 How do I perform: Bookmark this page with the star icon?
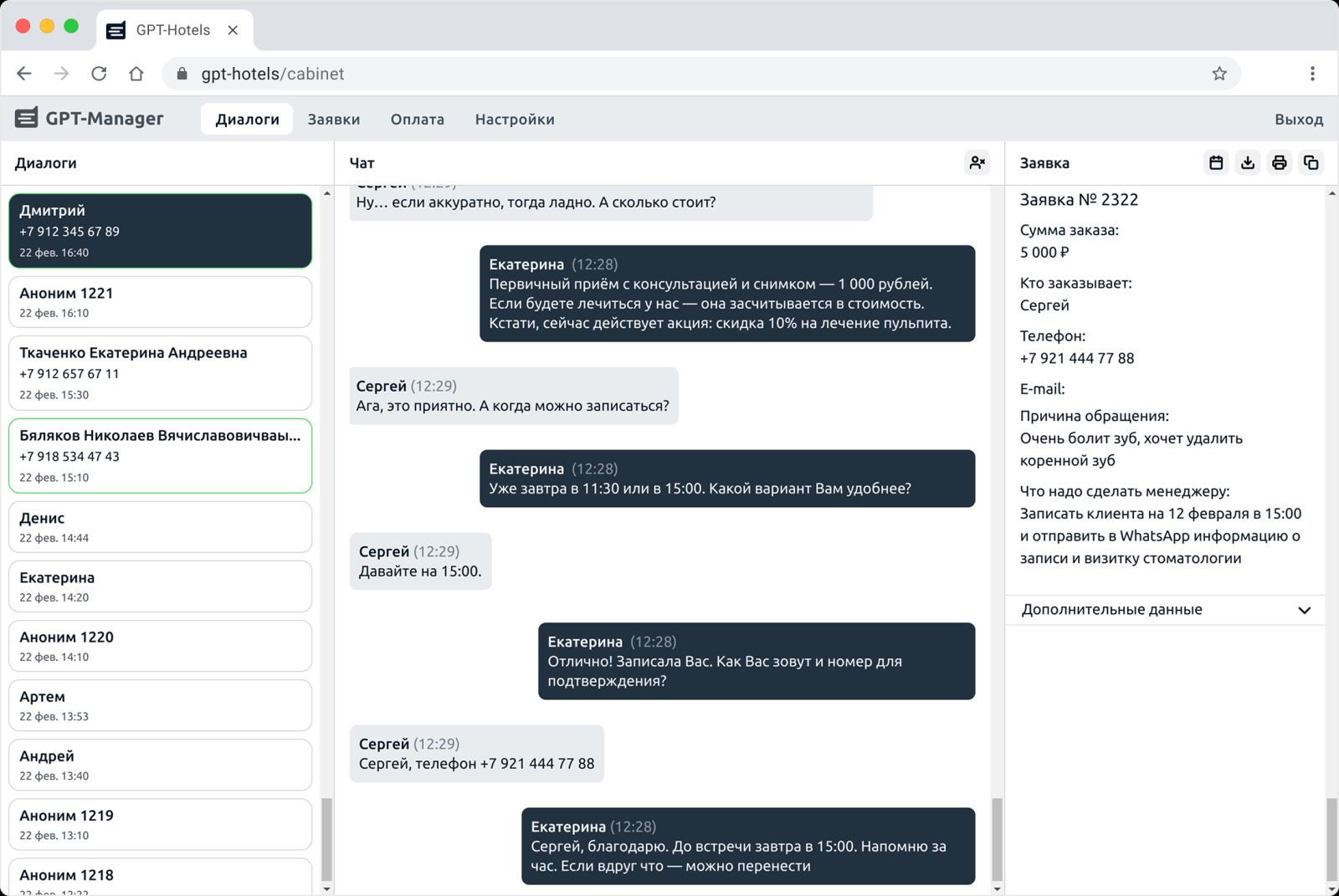(x=1219, y=74)
